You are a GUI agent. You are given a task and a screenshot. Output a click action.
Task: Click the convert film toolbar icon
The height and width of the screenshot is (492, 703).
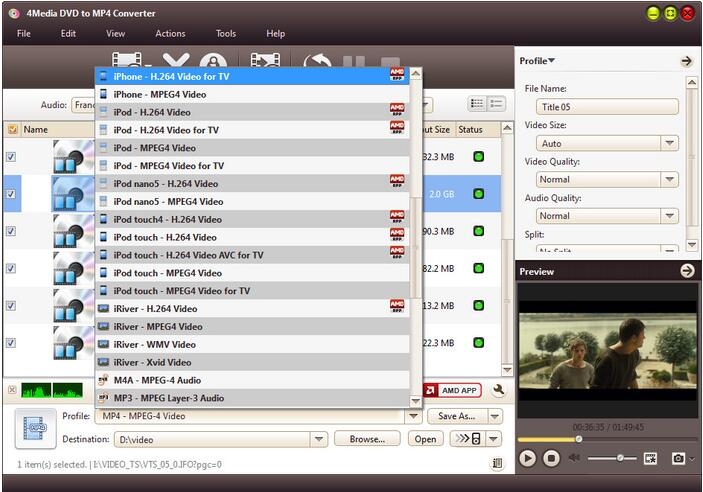[265, 61]
